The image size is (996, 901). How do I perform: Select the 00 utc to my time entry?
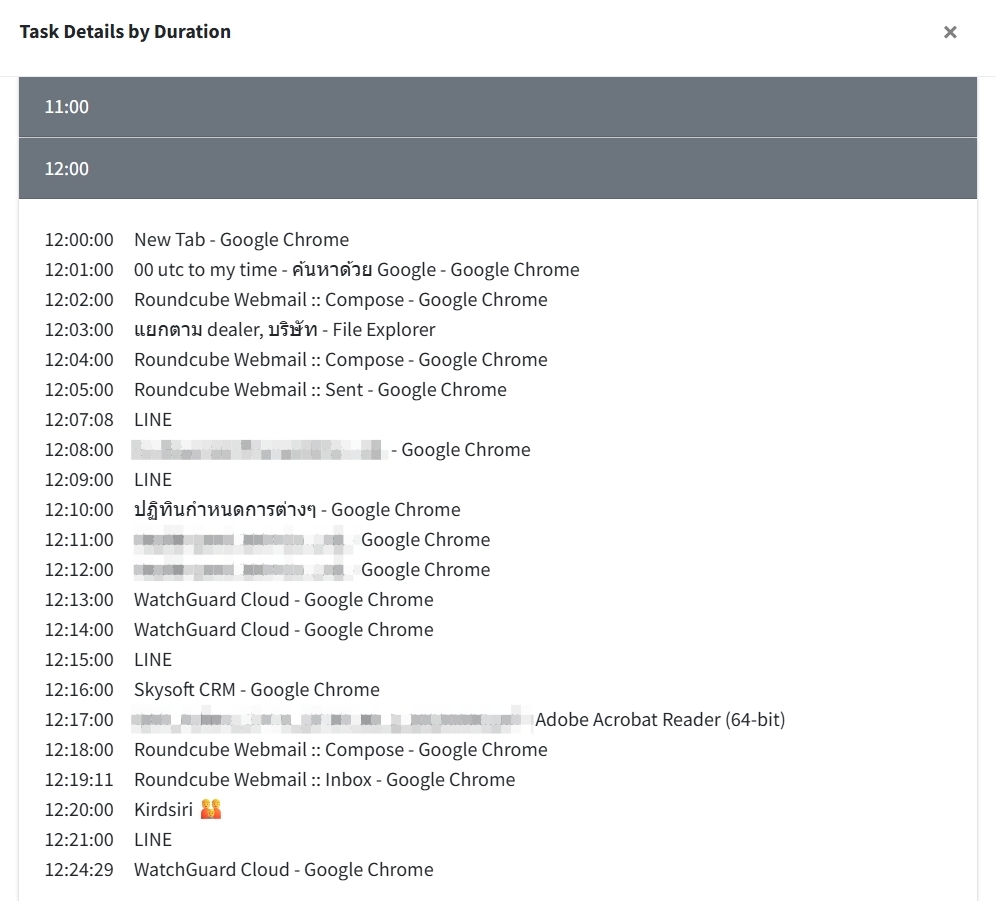(x=312, y=269)
